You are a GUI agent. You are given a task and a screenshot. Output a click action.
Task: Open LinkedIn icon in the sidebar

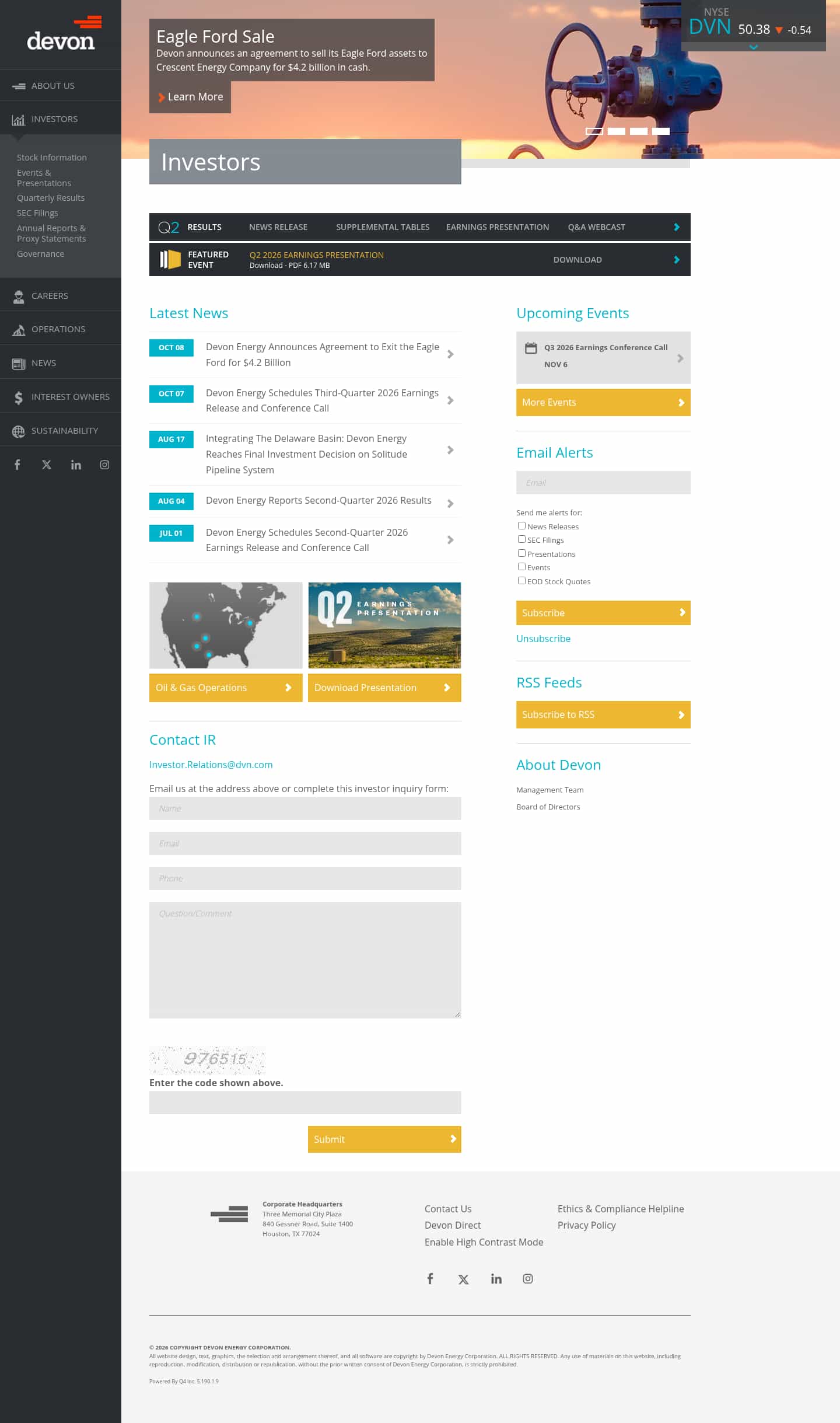pos(76,465)
